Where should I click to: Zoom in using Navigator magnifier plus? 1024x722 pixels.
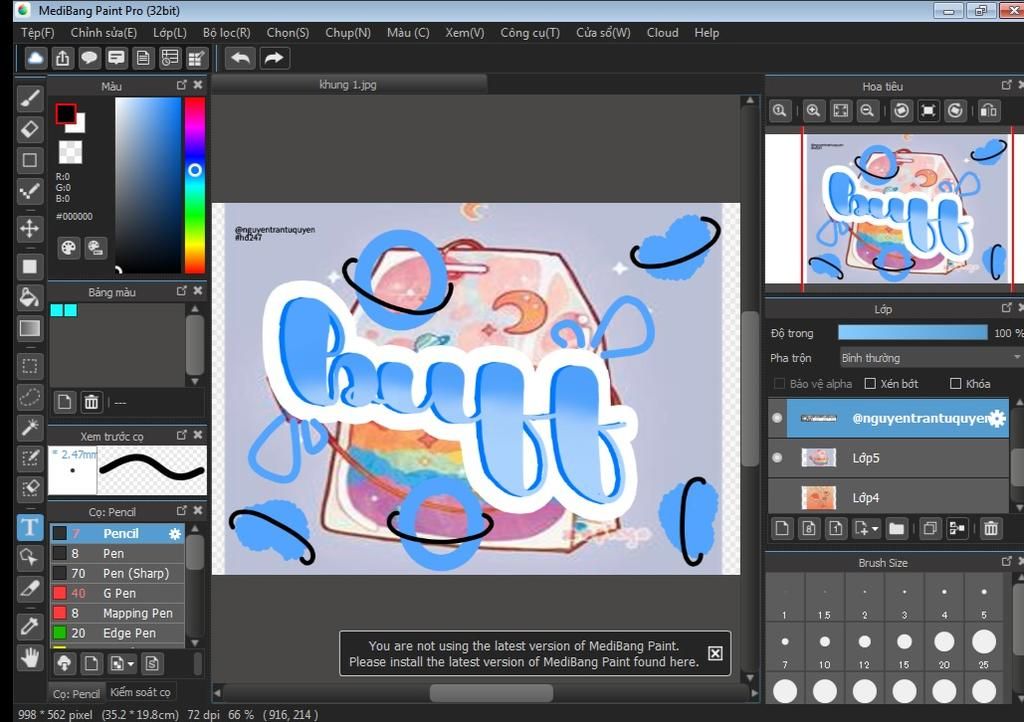click(x=813, y=111)
